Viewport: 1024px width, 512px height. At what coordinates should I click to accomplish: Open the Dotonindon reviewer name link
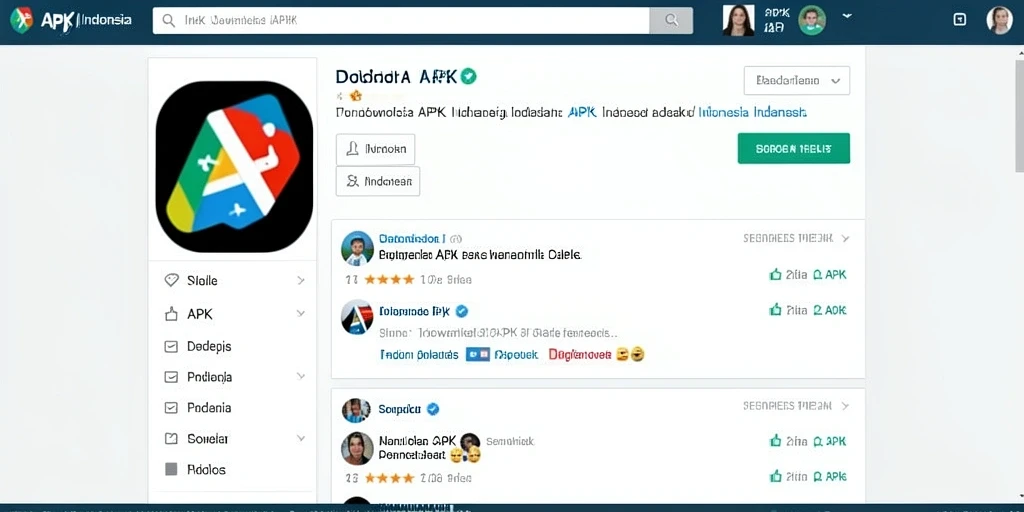413,239
